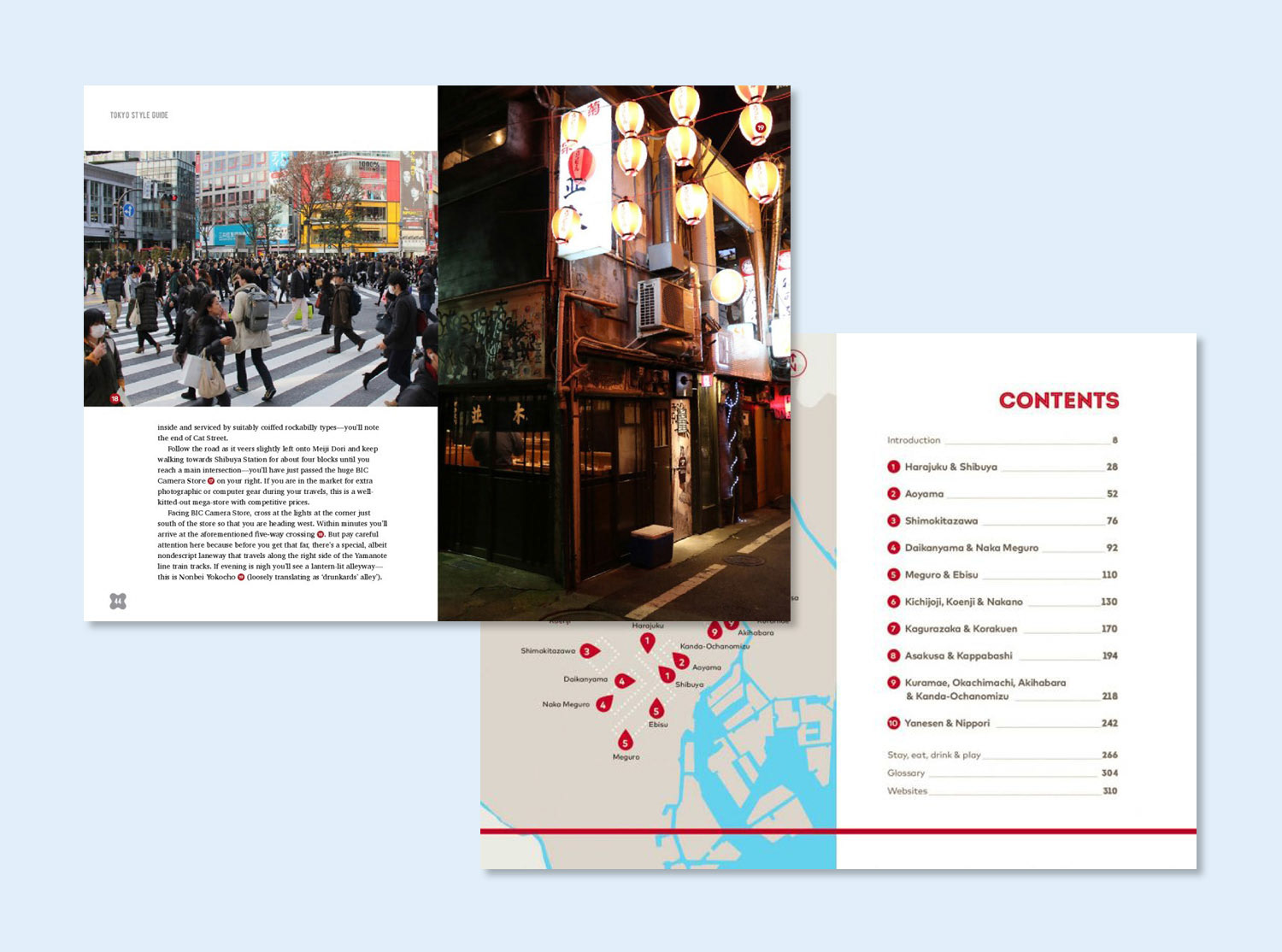Click the 'Akihabara' label on the map

point(756,632)
